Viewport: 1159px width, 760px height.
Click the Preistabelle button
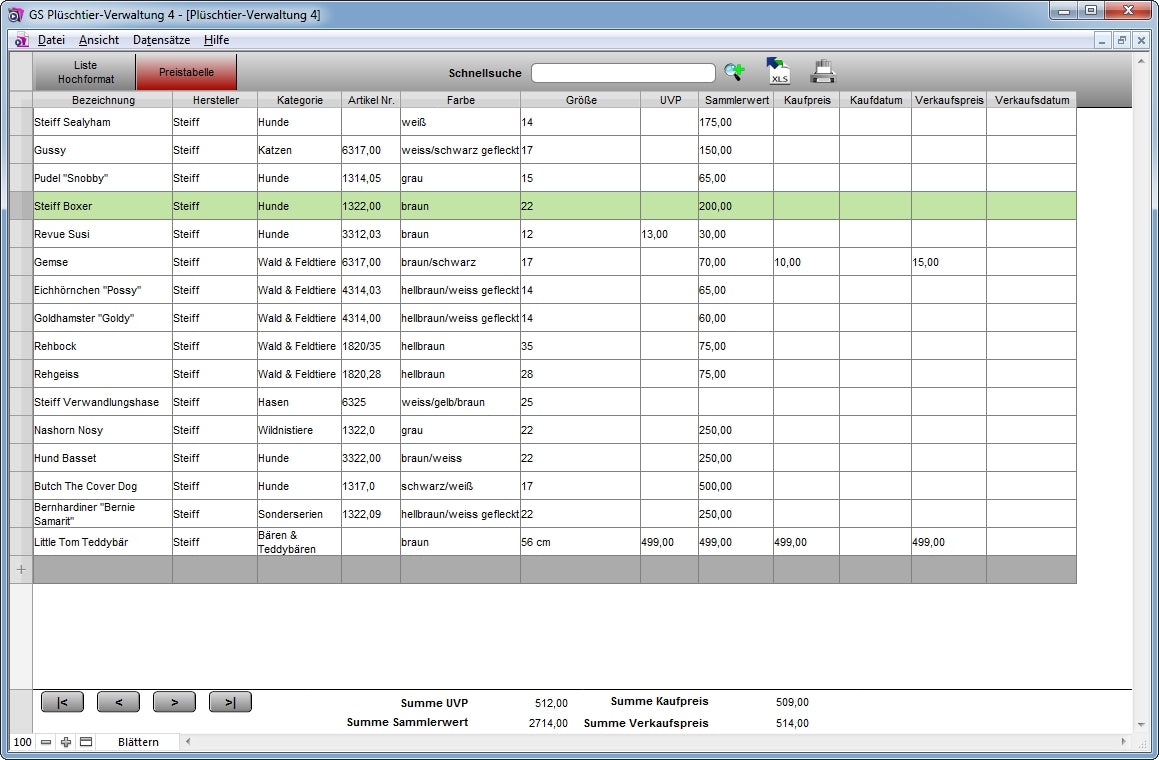186,72
